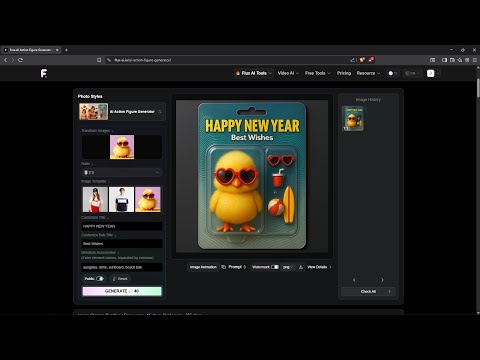Open a new browser tab with plus

click(66, 50)
